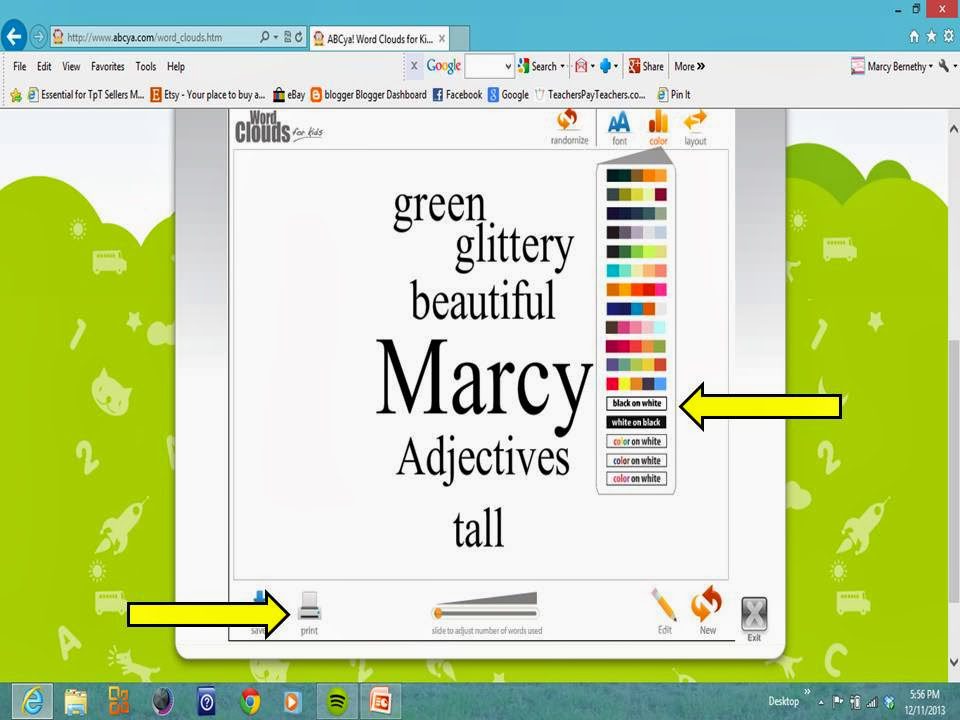Open Marcy Bernethy account dropdown

coord(891,66)
